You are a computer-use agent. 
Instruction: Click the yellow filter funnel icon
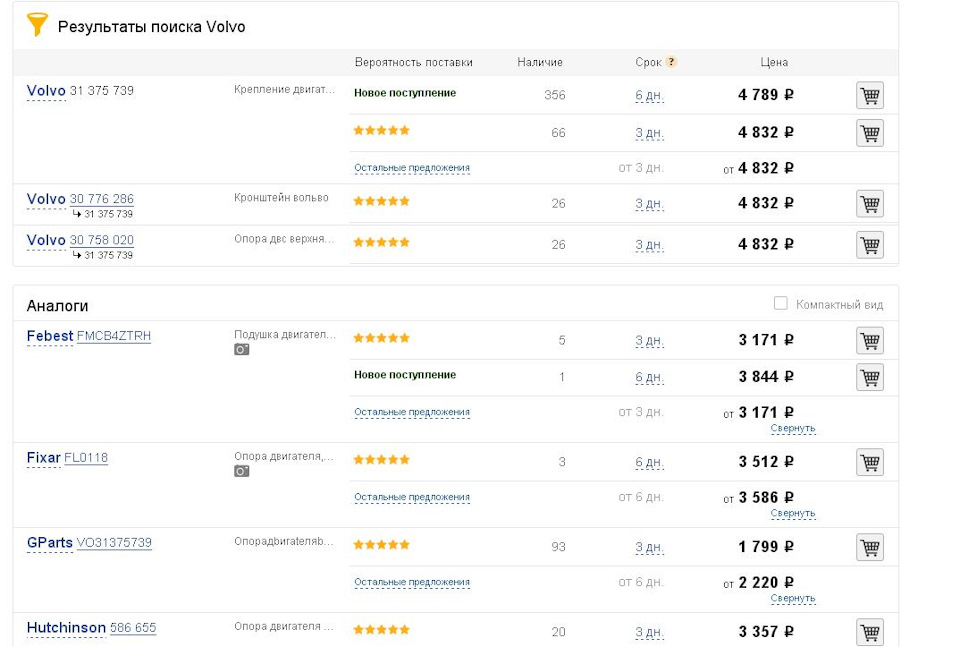point(37,25)
